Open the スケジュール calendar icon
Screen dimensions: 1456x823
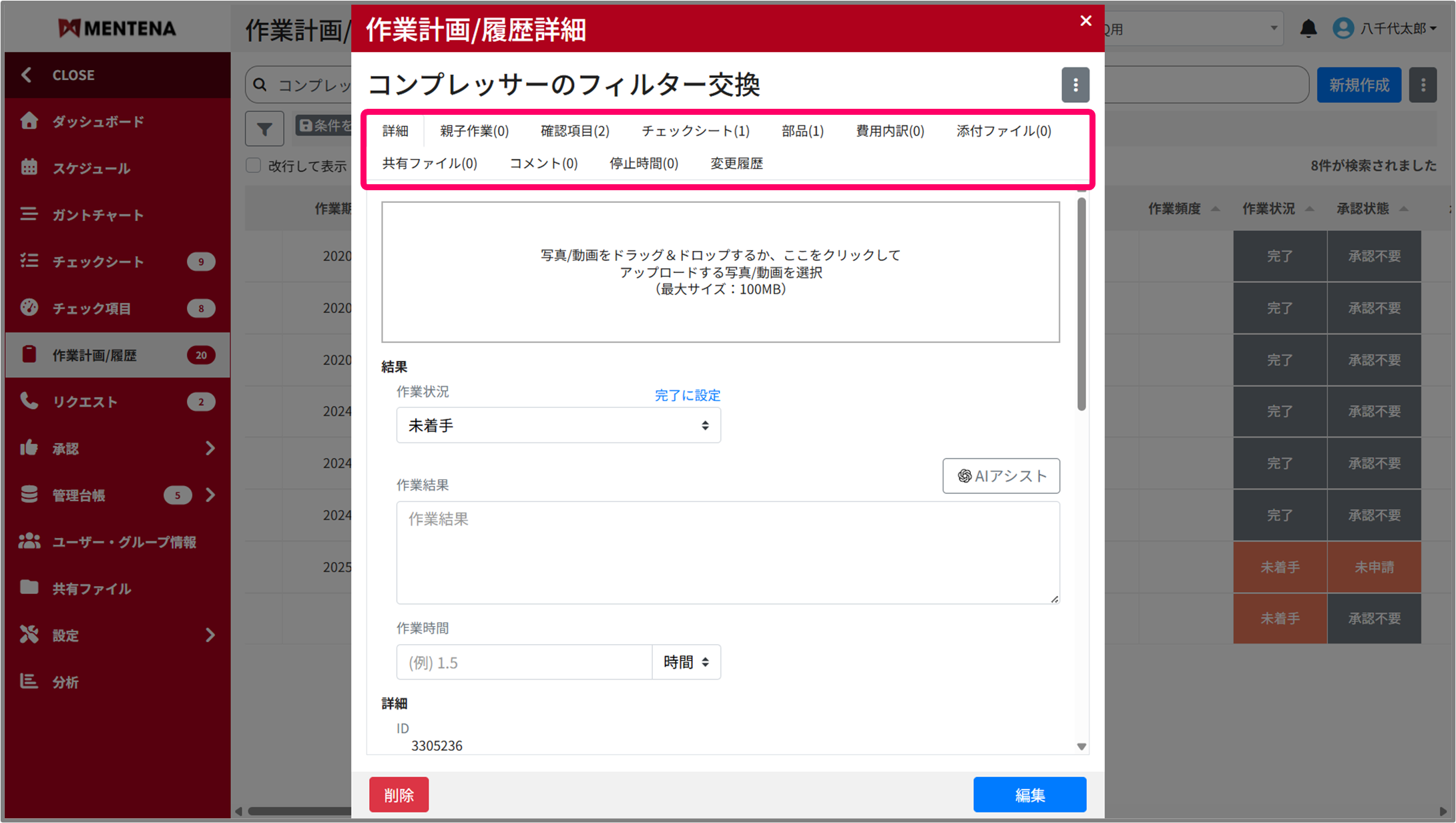[x=29, y=168]
